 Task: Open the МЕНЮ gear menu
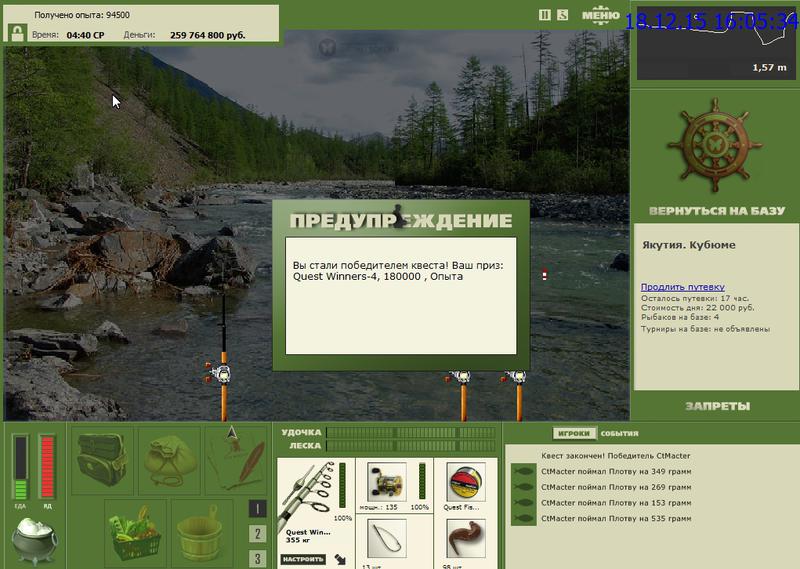pyautogui.click(x=601, y=16)
